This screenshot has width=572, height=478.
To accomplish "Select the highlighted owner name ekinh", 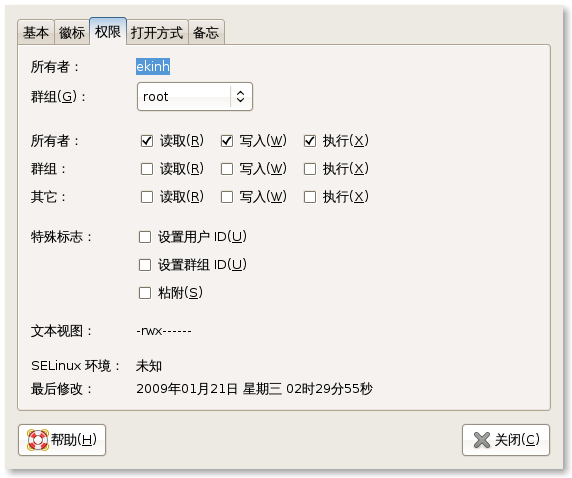I will (153, 67).
